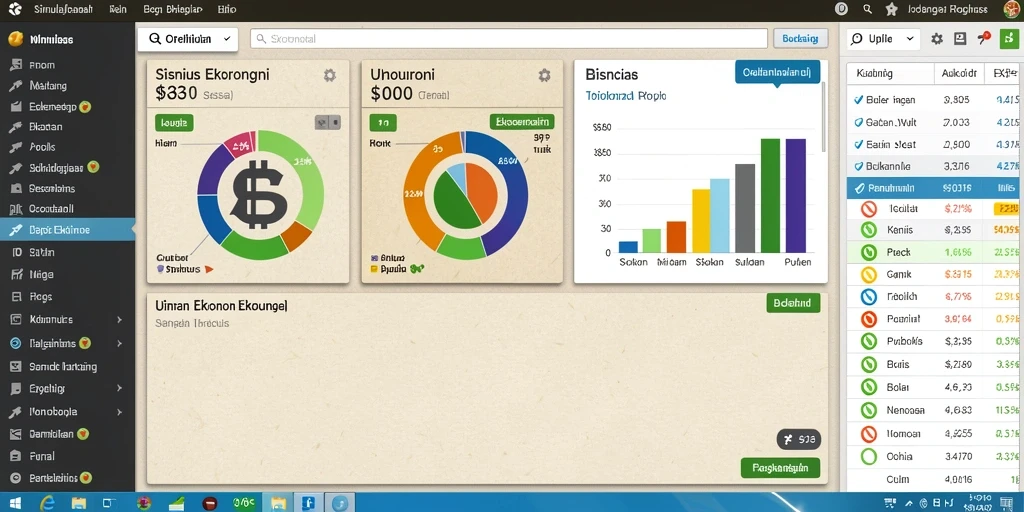This screenshot has height=512, width=1024.
Task: Open the Orelliidan dropdown
Action: (x=189, y=39)
